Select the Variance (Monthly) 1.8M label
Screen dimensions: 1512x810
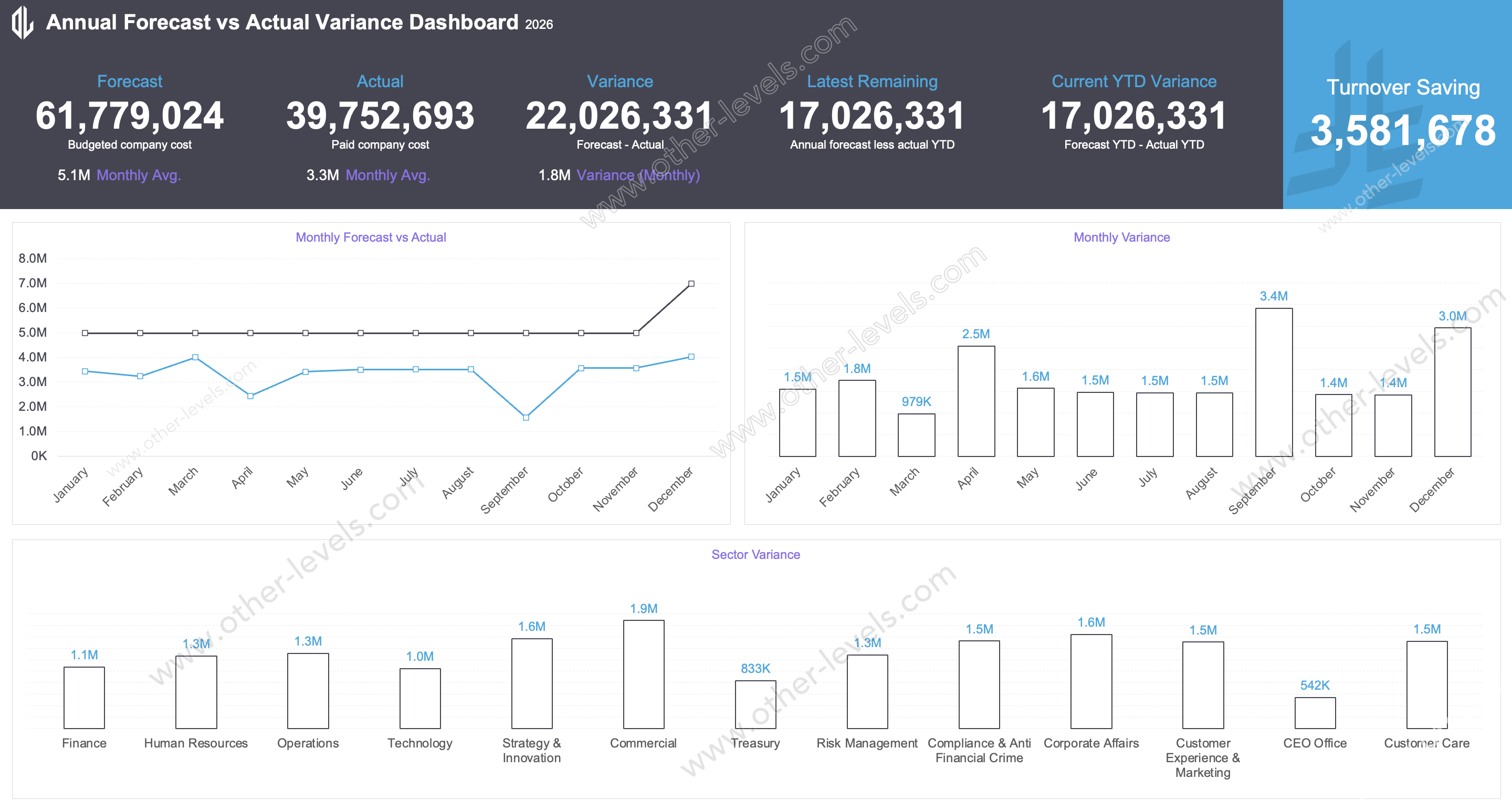click(619, 175)
